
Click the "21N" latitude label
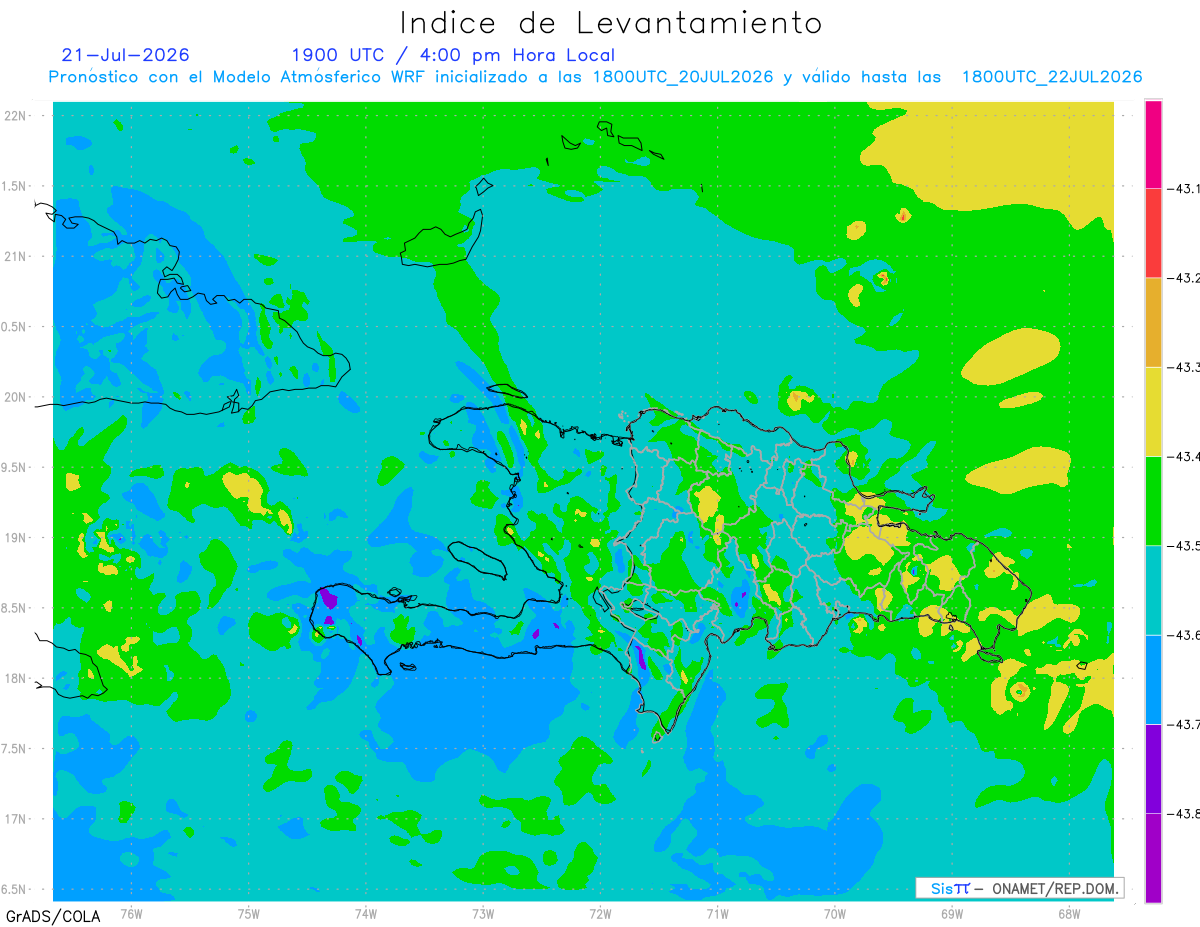(x=17, y=257)
